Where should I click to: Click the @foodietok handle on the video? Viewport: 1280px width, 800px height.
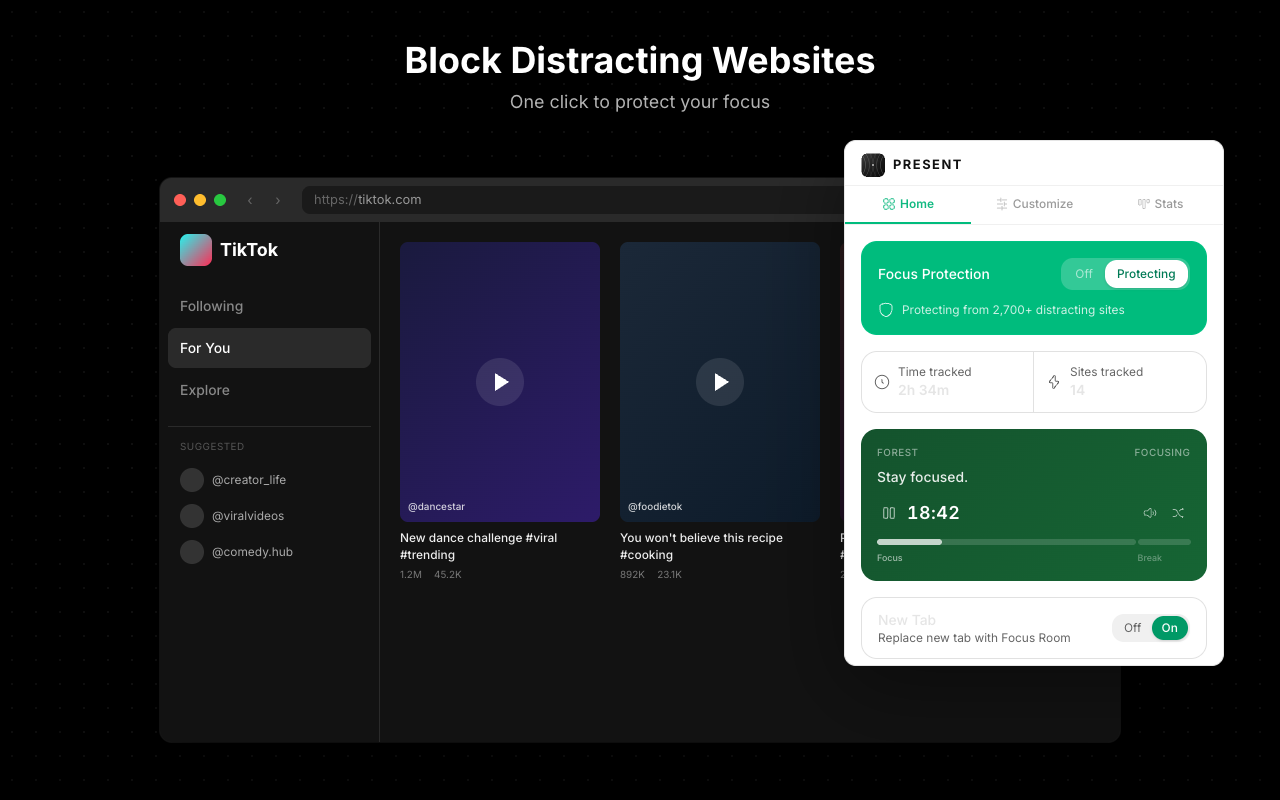(x=655, y=507)
